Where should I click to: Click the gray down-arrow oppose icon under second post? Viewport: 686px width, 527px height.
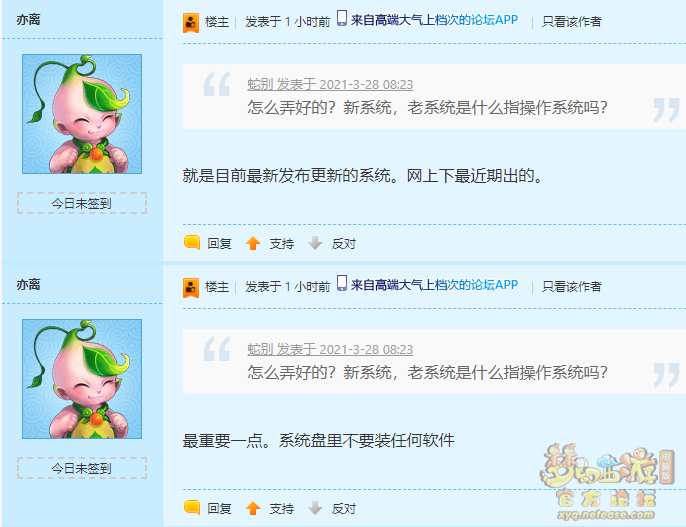(315, 508)
